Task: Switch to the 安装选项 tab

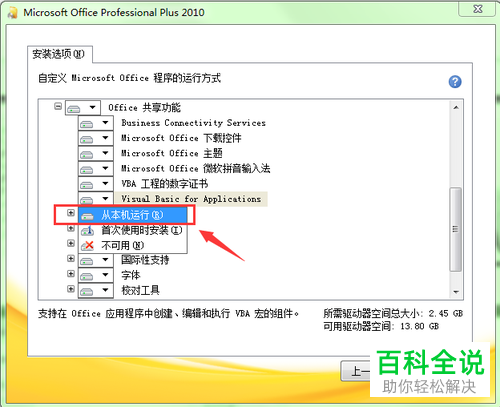Action: [x=59, y=54]
